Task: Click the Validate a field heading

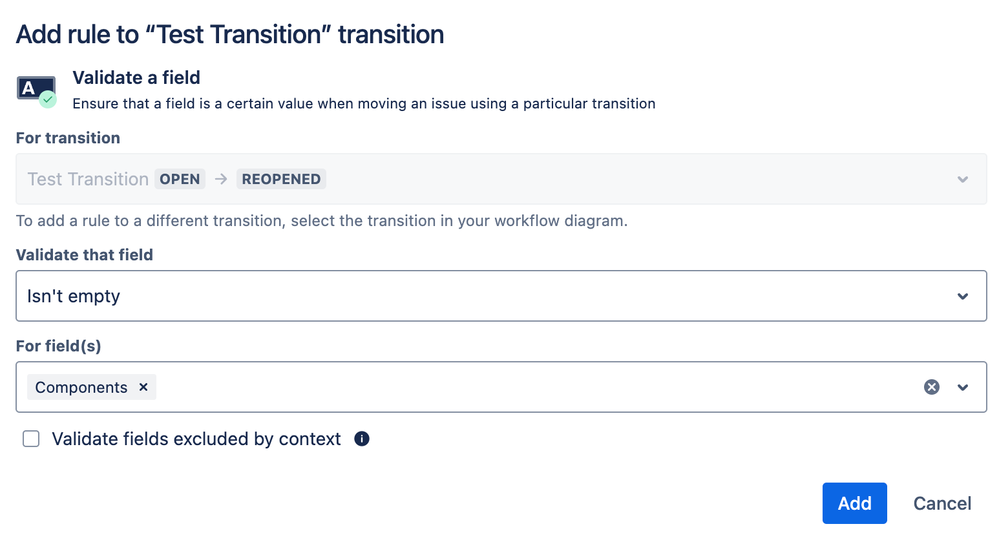Action: 136,78
